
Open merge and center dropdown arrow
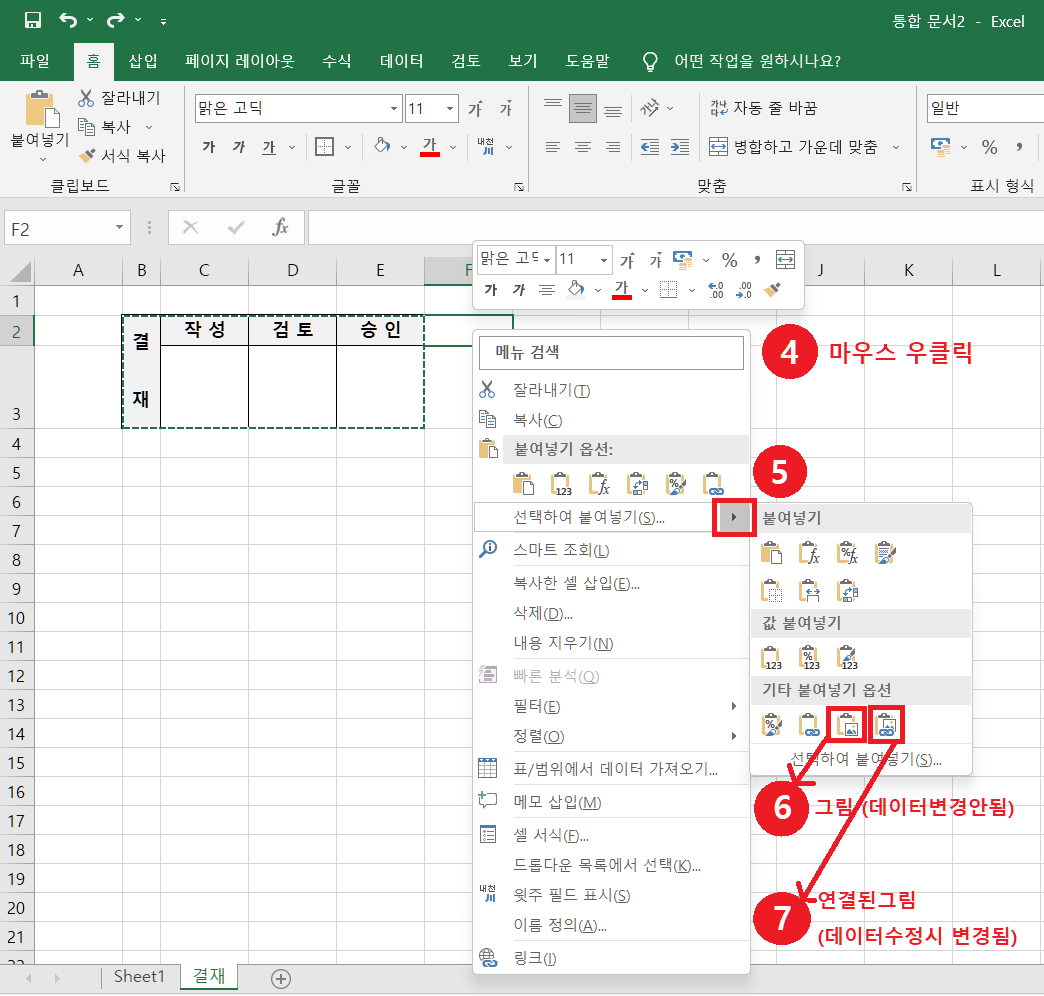point(896,146)
